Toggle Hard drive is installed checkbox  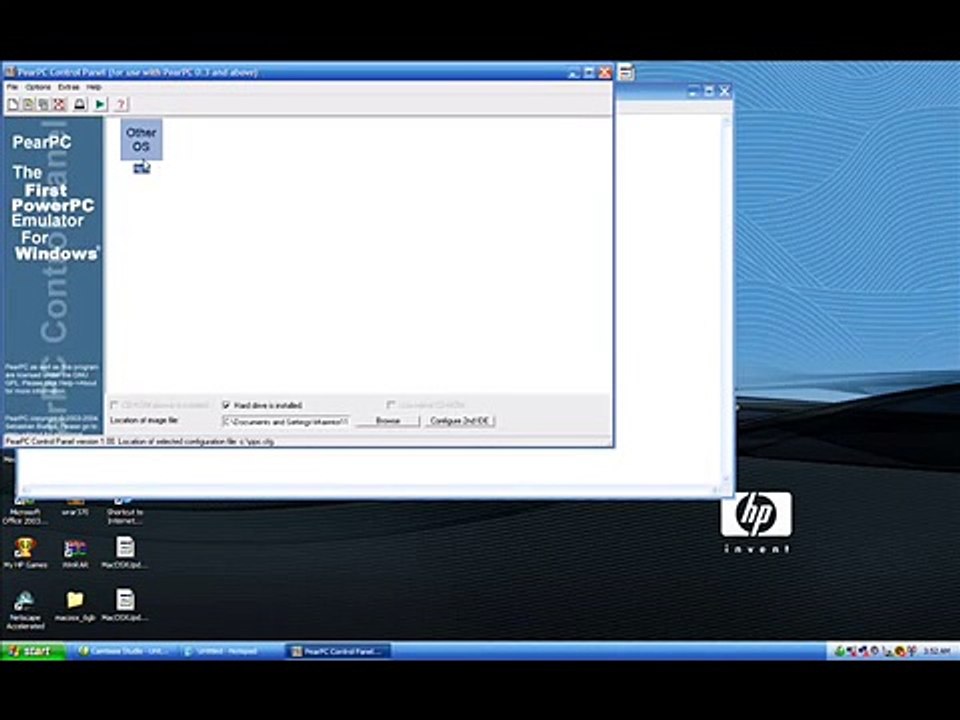click(227, 405)
